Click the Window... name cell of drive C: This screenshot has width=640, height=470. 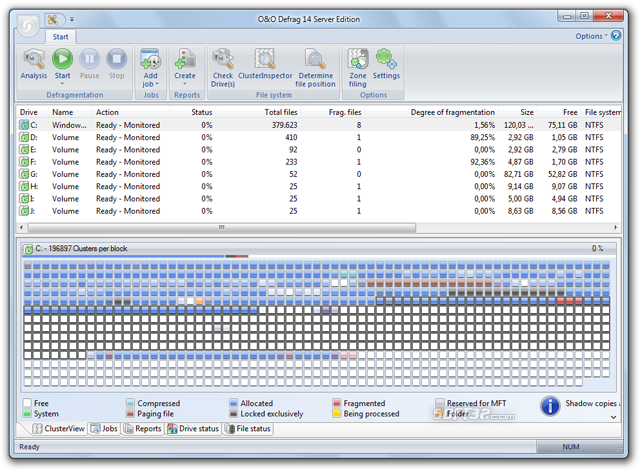pos(69,125)
